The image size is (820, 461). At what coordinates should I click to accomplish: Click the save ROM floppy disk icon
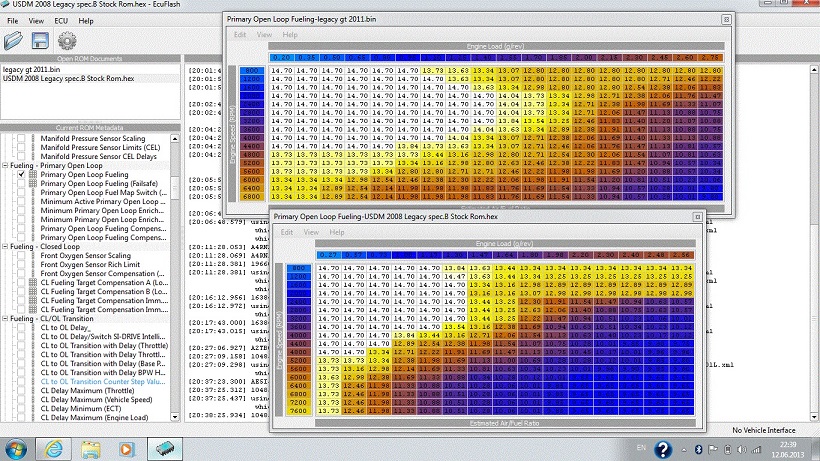[x=41, y=41]
